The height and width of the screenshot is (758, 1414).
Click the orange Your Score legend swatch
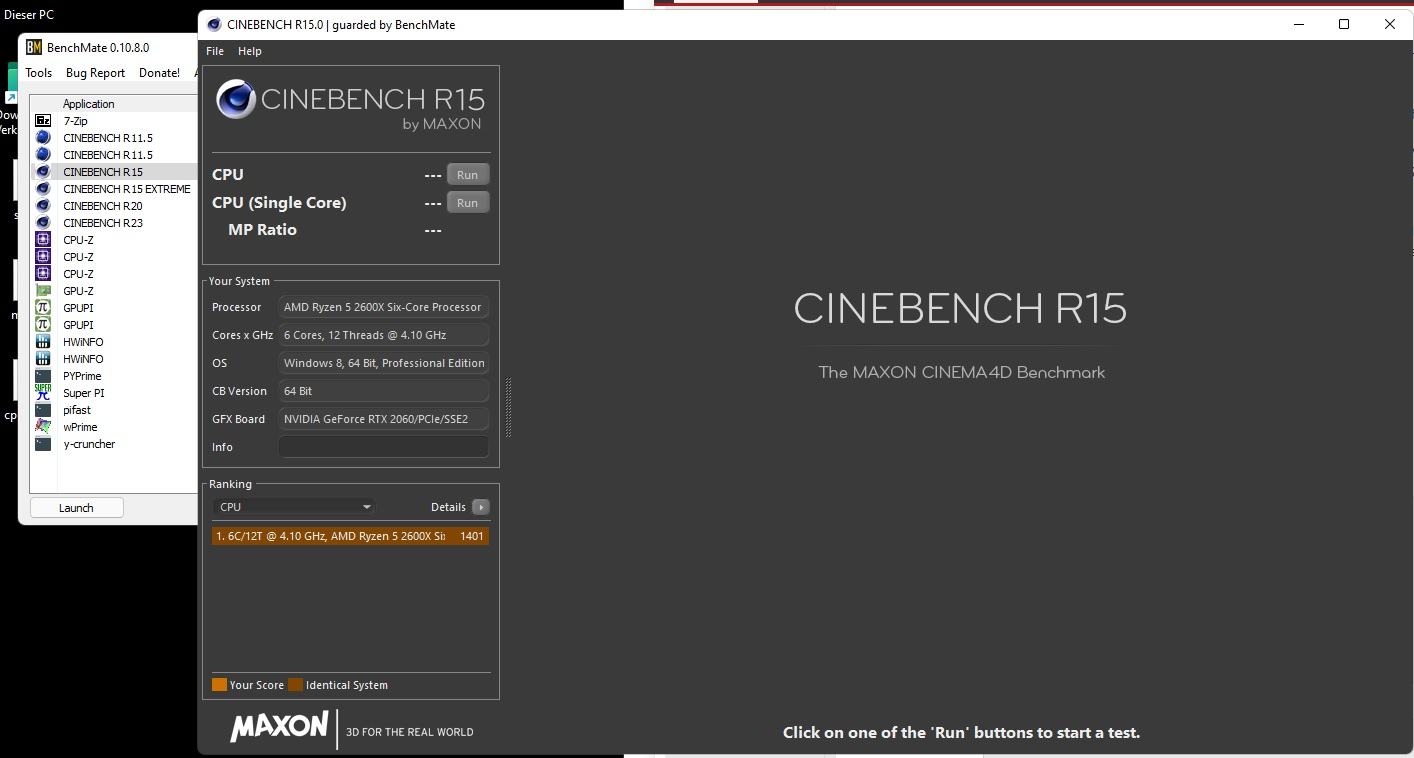click(x=219, y=685)
